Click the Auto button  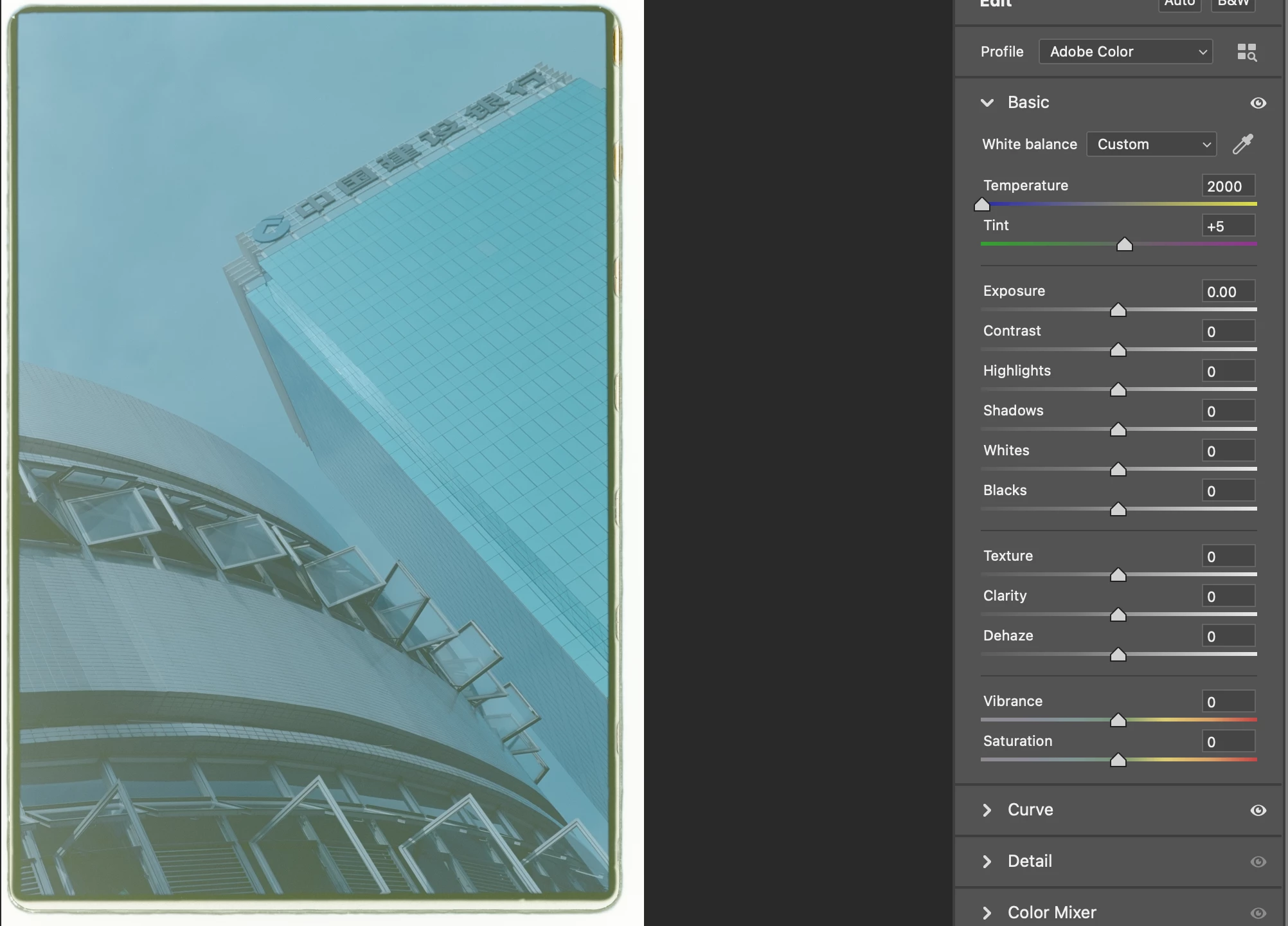(x=1179, y=4)
